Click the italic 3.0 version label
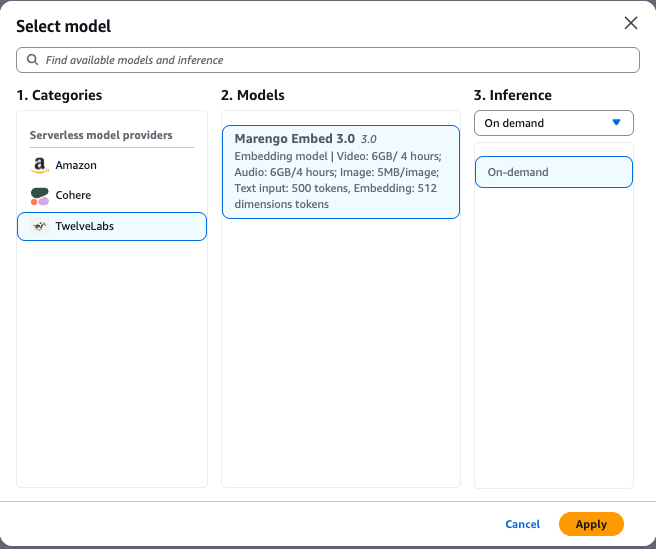Screen dimensions: 656x549 point(369,139)
